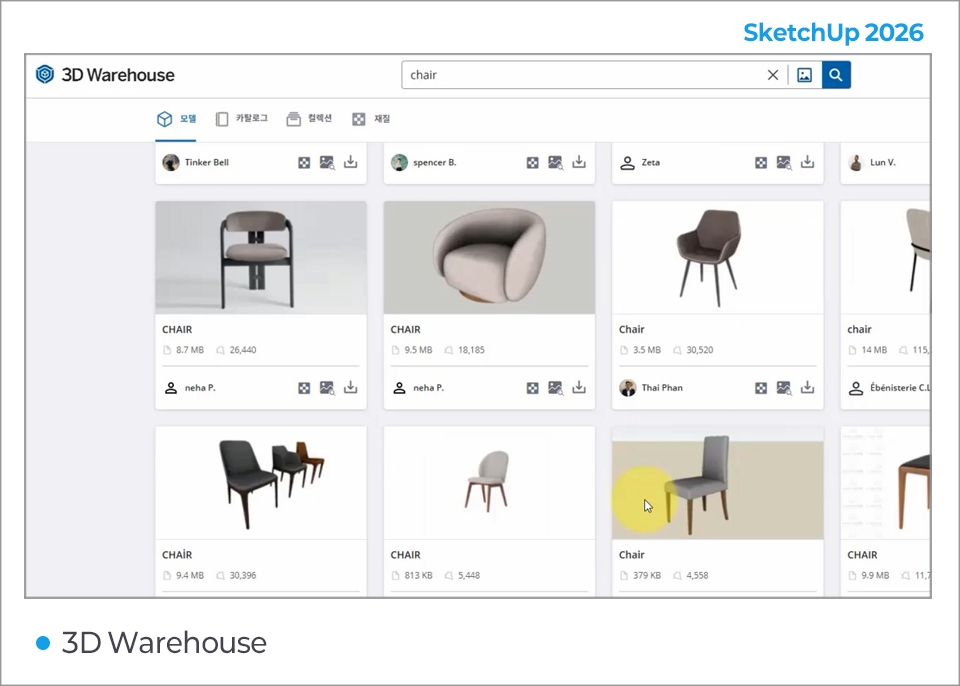Download the spencer B. model
960x686 pixels.
[579, 162]
